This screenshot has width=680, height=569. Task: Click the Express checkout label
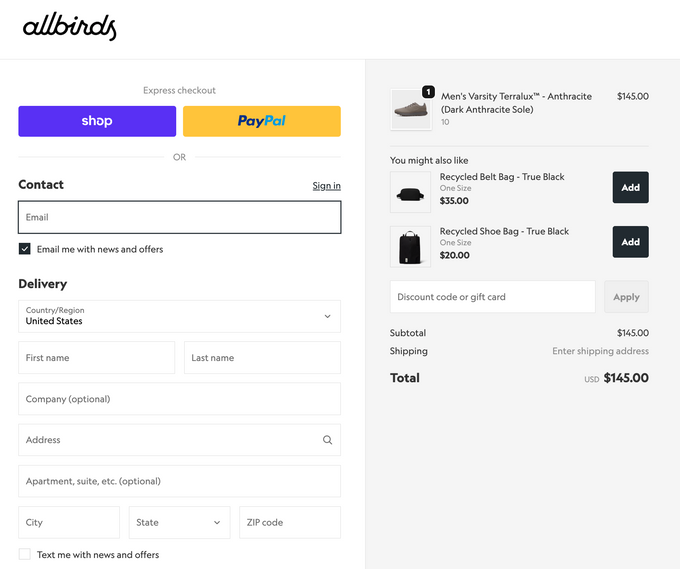(x=180, y=90)
